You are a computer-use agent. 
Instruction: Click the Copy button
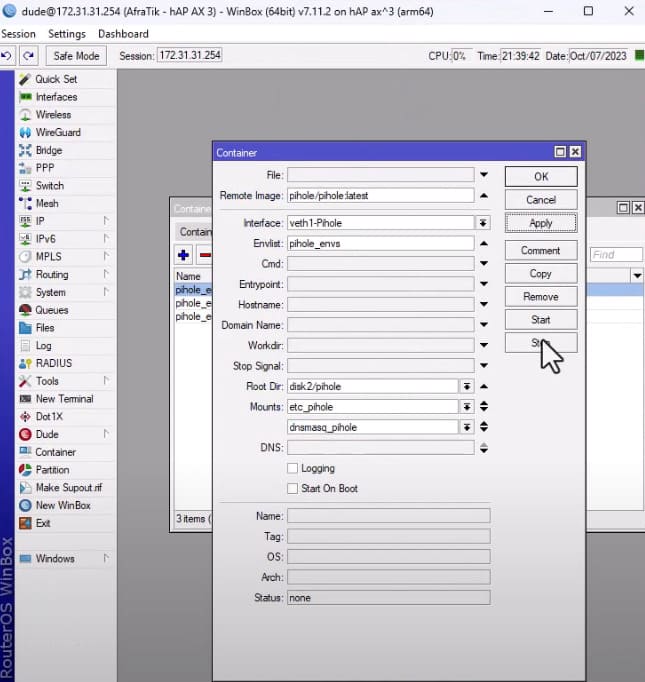click(x=541, y=274)
